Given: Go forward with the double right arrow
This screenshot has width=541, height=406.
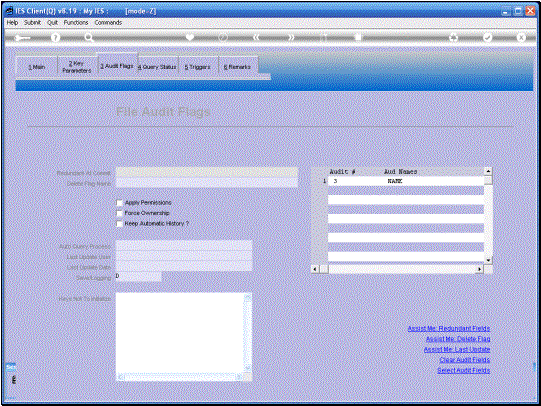Looking at the screenshot, I should tap(291, 37).
